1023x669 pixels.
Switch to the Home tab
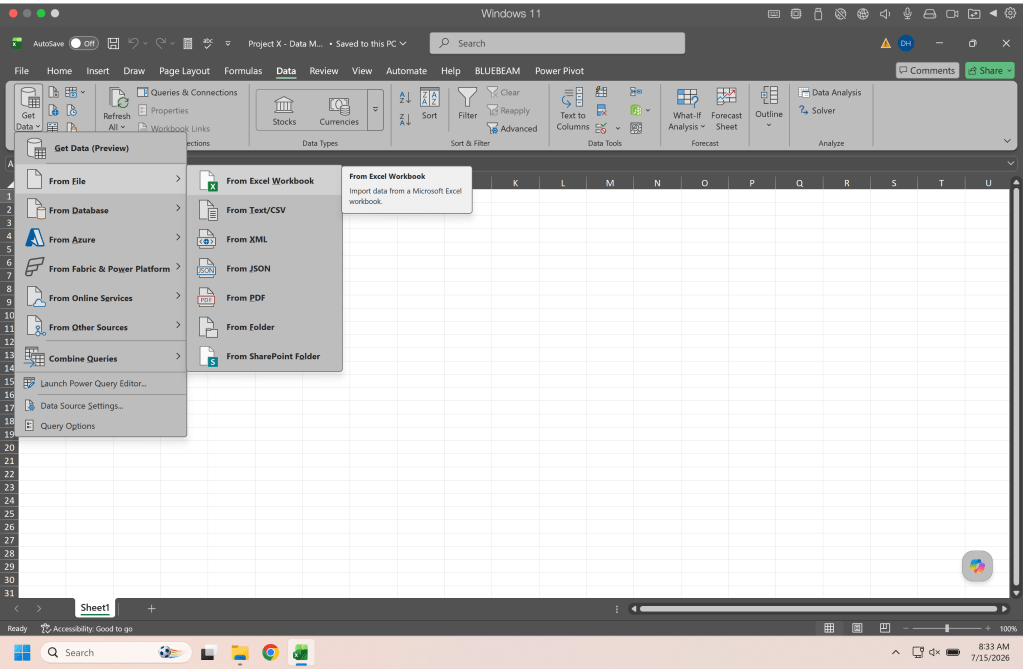click(59, 70)
